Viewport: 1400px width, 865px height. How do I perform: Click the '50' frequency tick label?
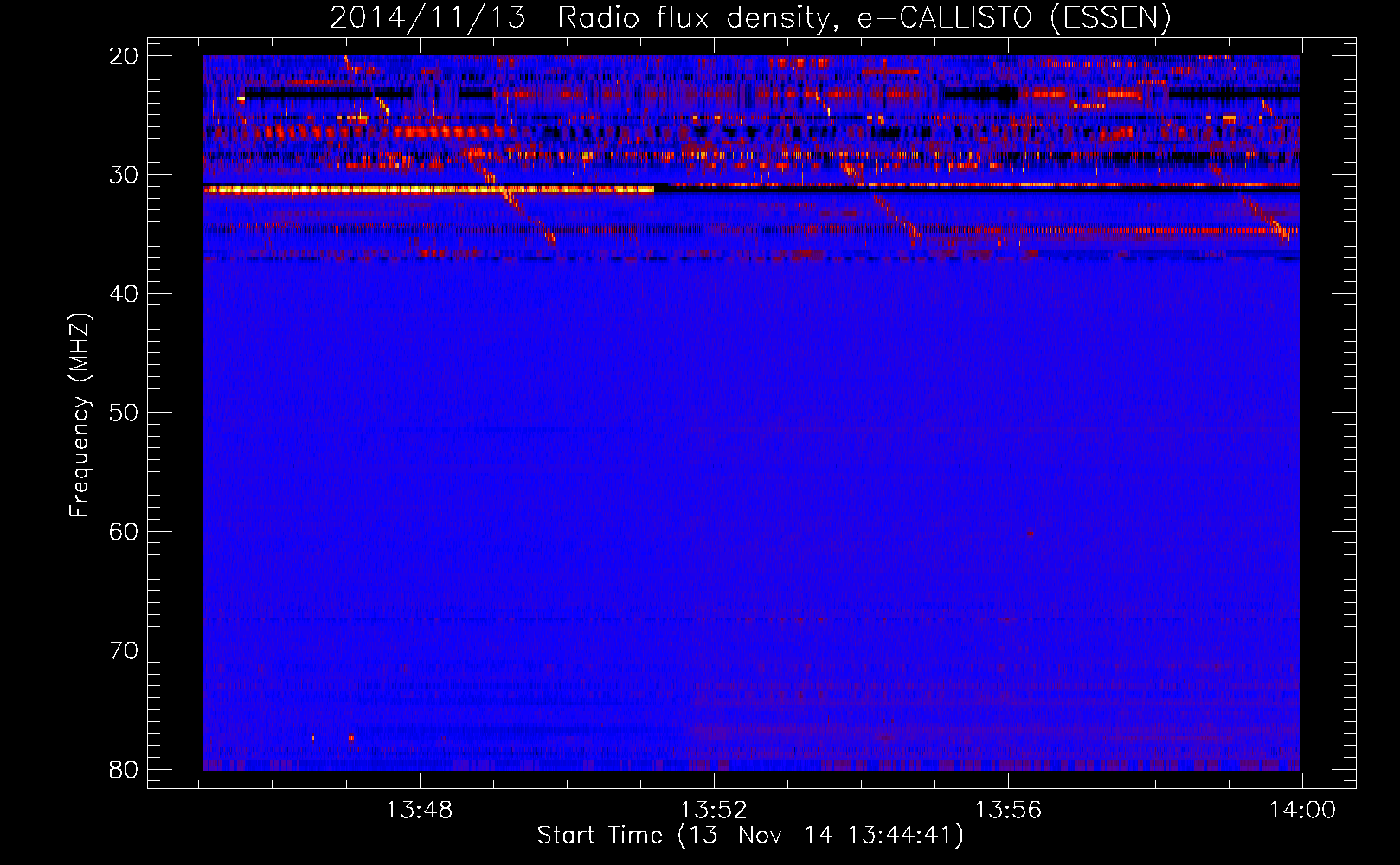[125, 413]
